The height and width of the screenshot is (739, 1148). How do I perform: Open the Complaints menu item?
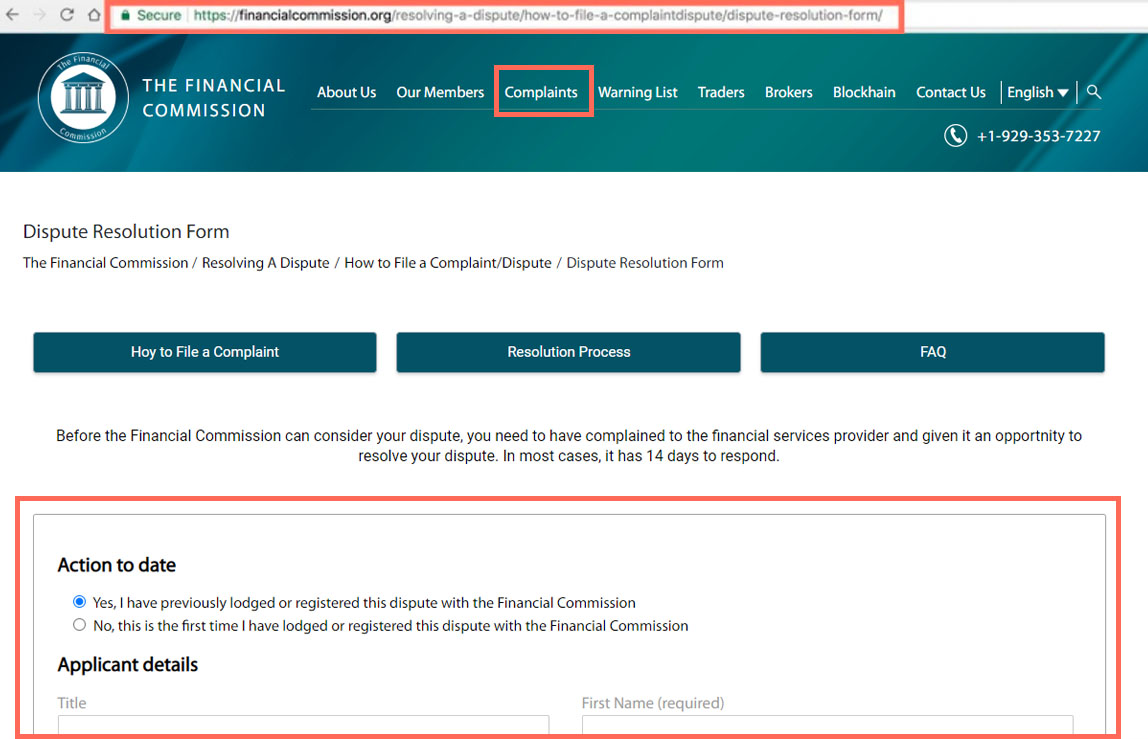coord(541,92)
